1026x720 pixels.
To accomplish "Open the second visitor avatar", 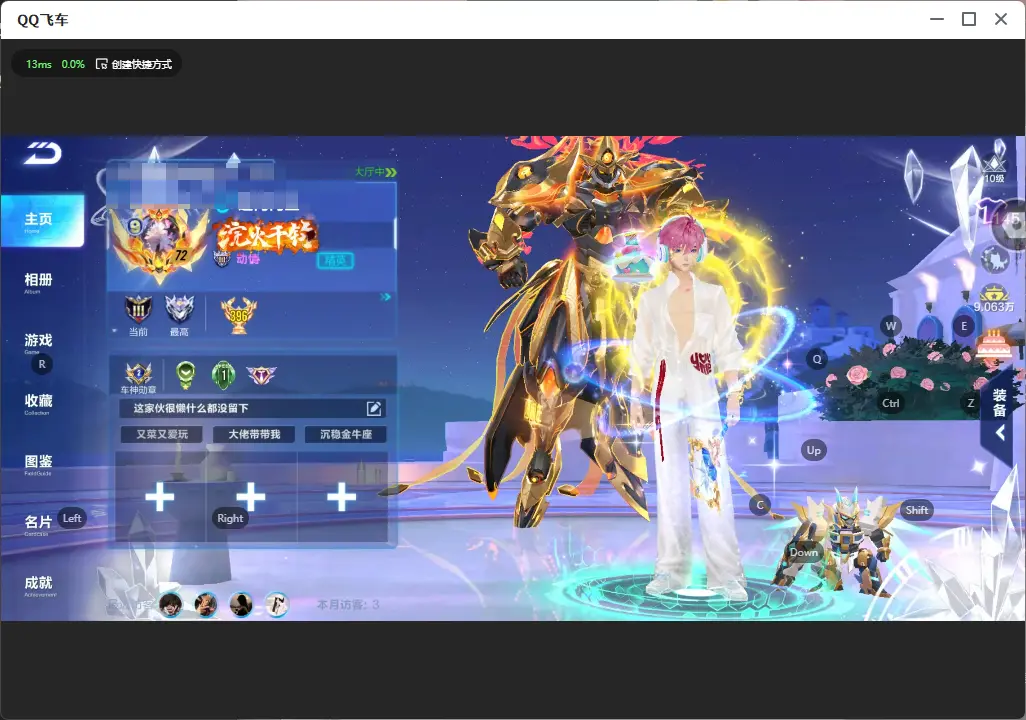I will [x=206, y=605].
